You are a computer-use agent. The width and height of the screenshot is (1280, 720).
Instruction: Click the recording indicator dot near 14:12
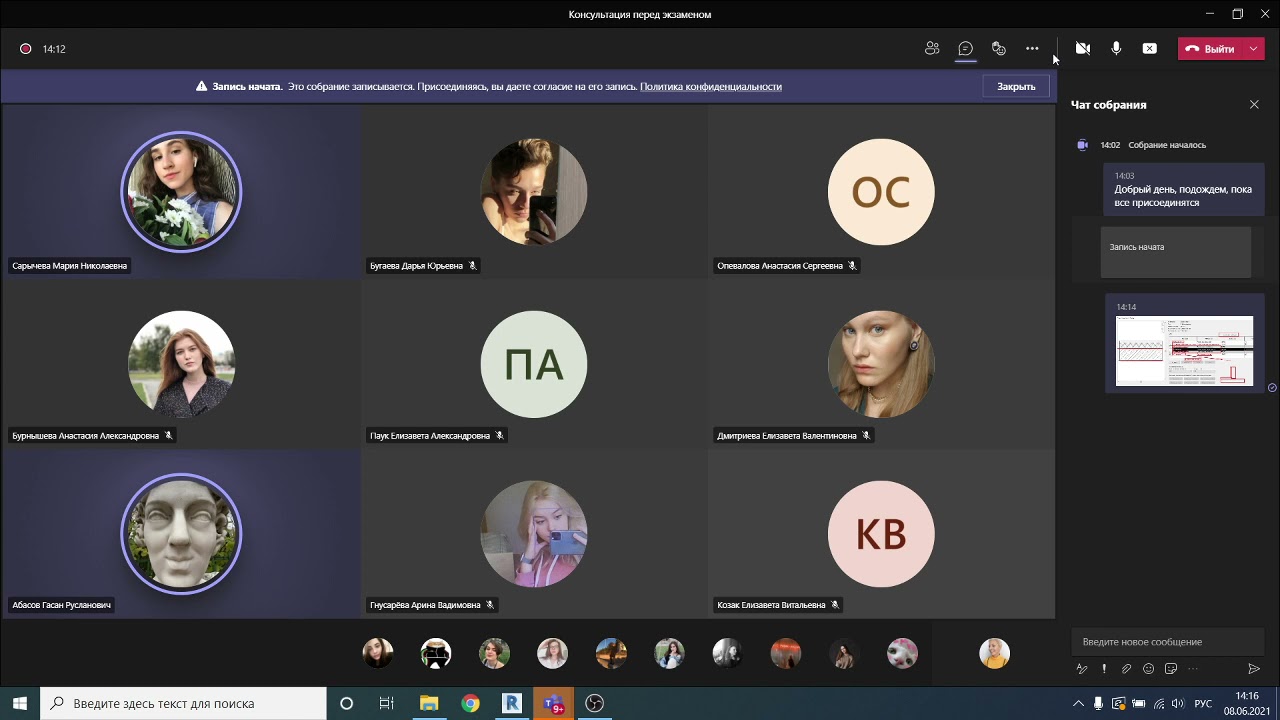(25, 49)
